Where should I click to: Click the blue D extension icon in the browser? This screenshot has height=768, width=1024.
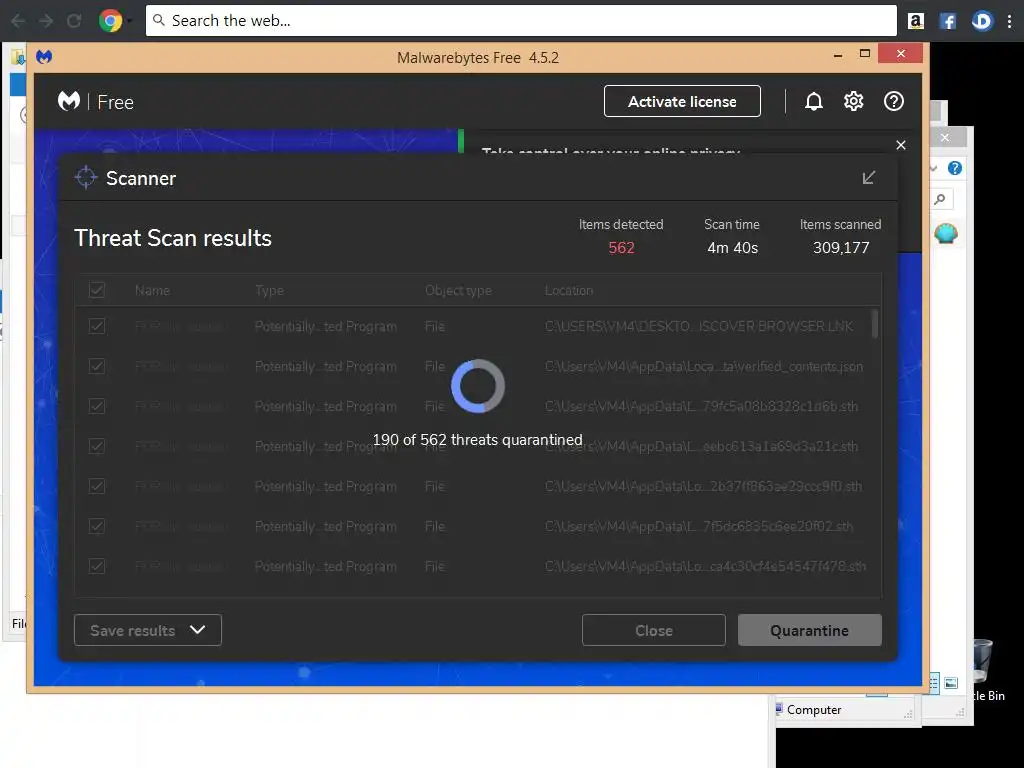pyautogui.click(x=982, y=21)
